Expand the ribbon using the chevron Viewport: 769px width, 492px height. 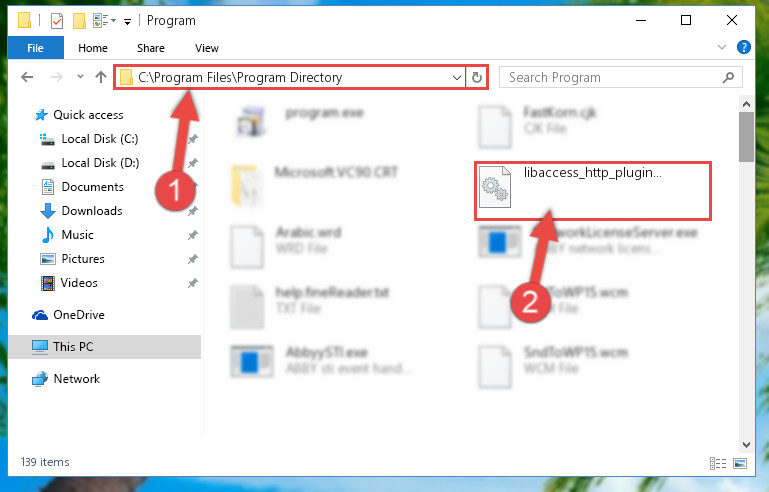pyautogui.click(x=722, y=48)
